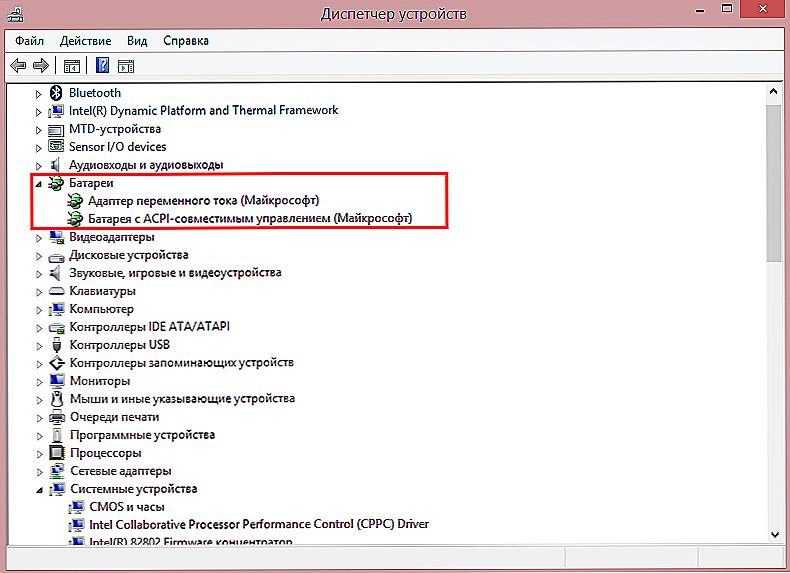Click the Bluetooth category icon

56,93
